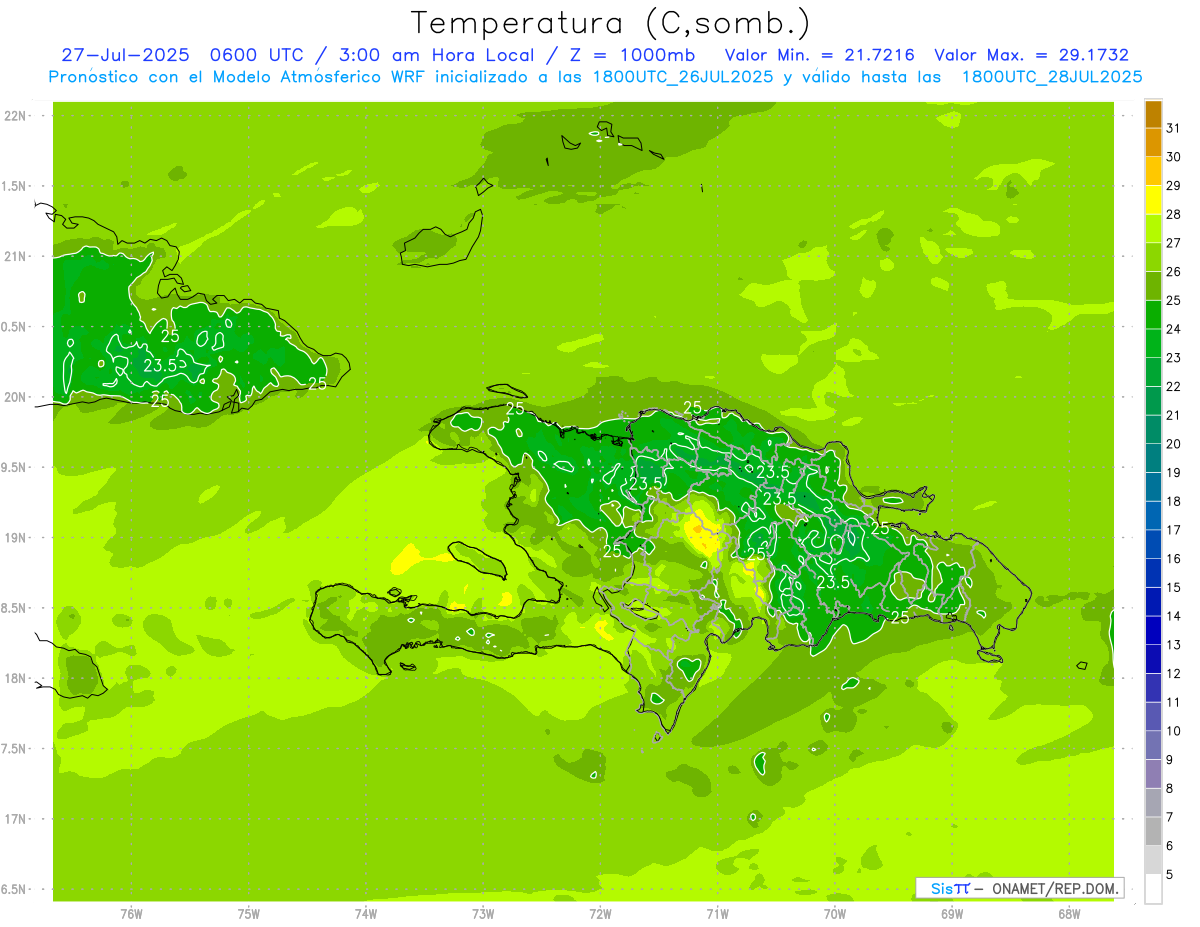Pick the legend swatch between 23 and 24
The height and width of the screenshot is (927, 1200).
(x=1153, y=343)
